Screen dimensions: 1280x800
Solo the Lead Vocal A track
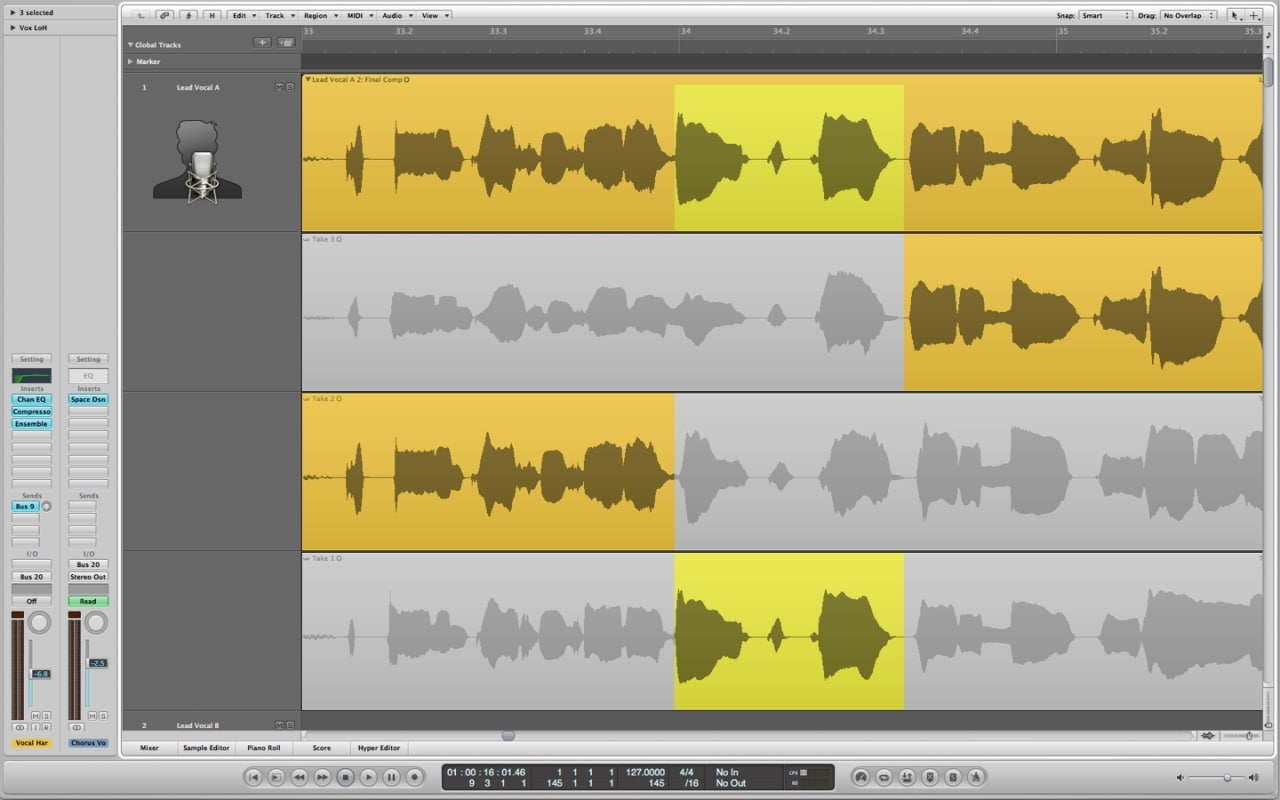pos(290,88)
